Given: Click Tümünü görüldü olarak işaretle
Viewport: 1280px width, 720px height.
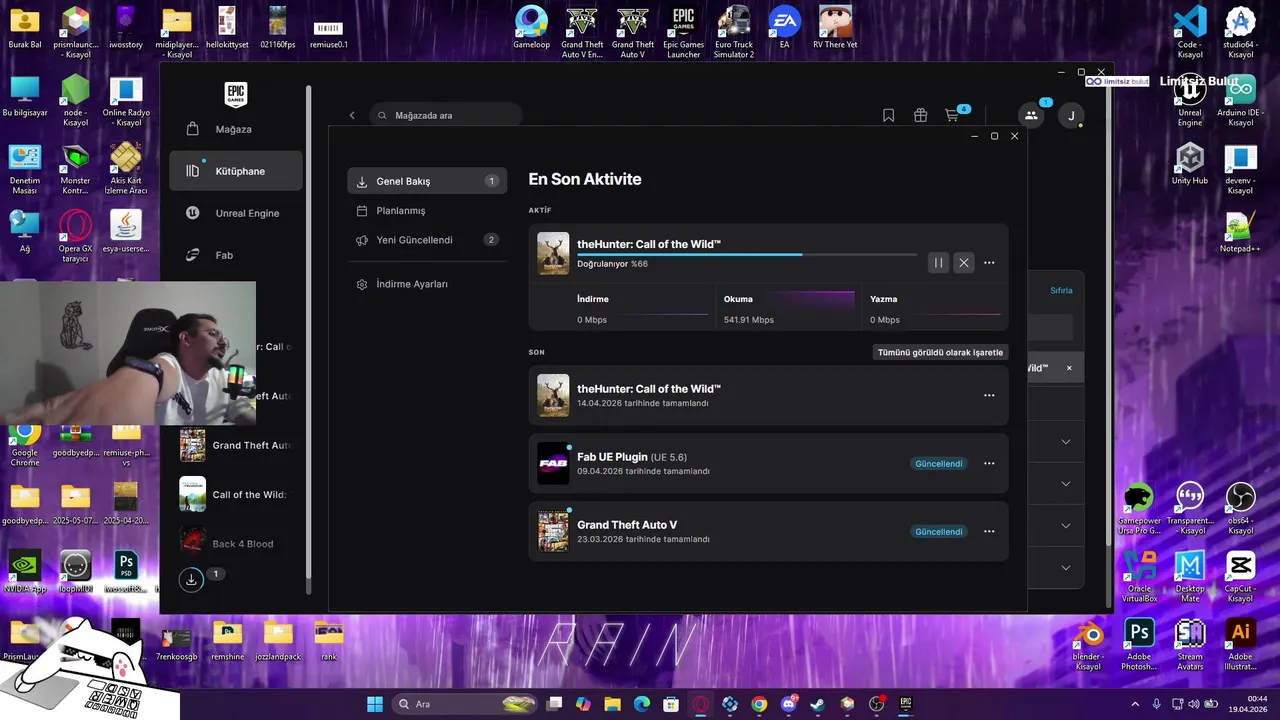Looking at the screenshot, I should 940,352.
